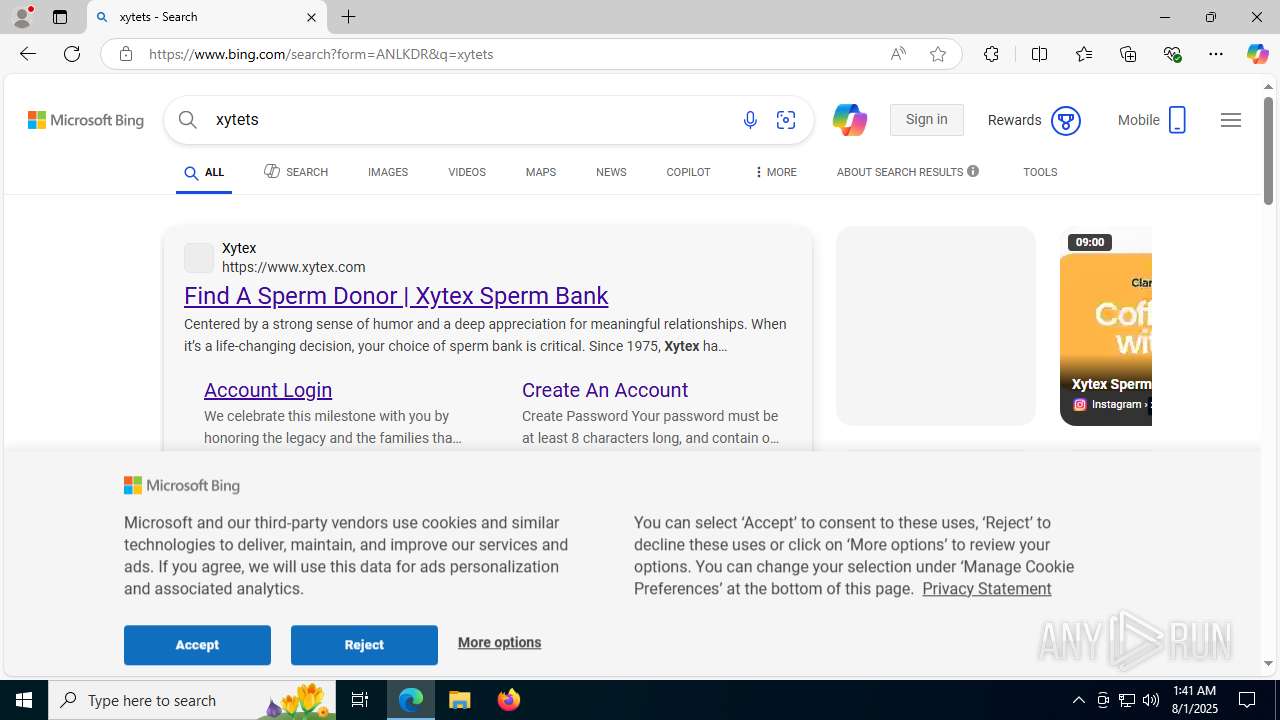Switch to the IMAGES tab

388,173
